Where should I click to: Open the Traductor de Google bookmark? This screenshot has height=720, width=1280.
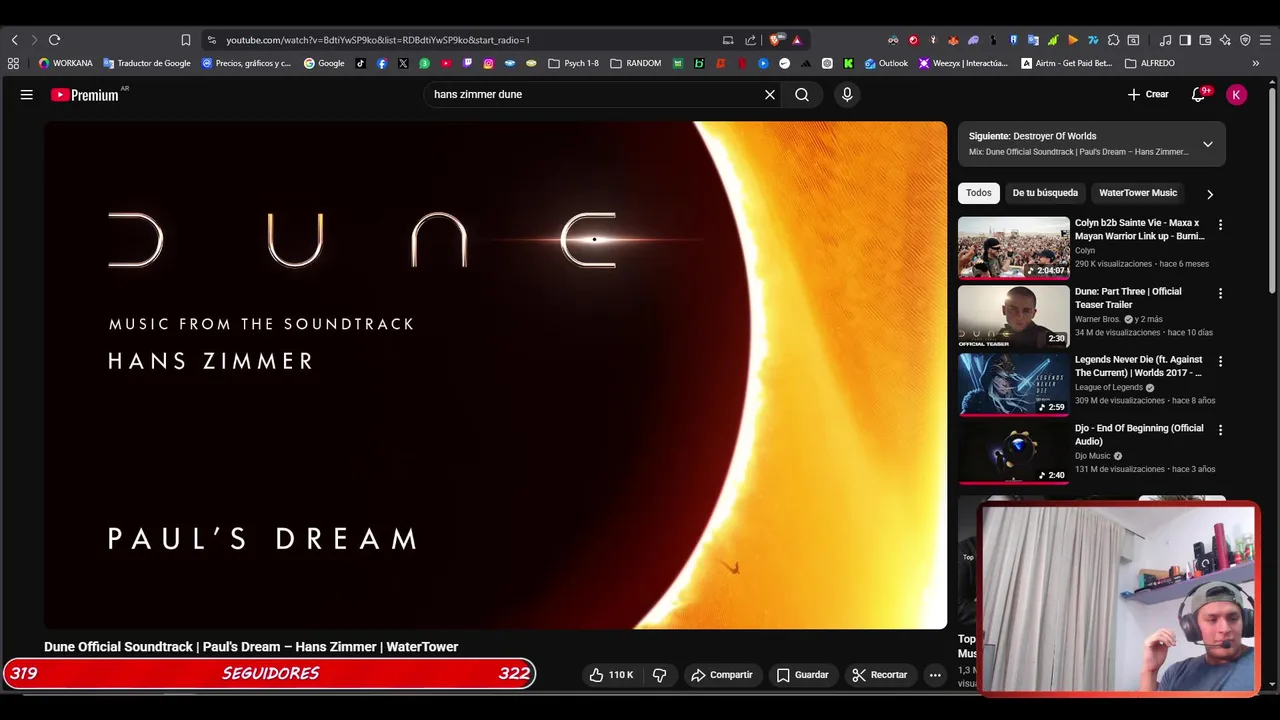[x=146, y=63]
